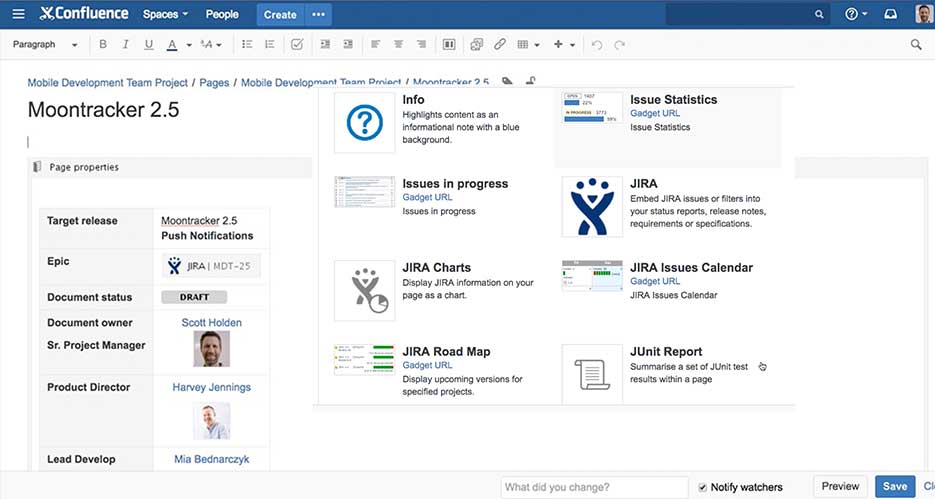
Task: Insert a numbered list
Action: coord(270,44)
